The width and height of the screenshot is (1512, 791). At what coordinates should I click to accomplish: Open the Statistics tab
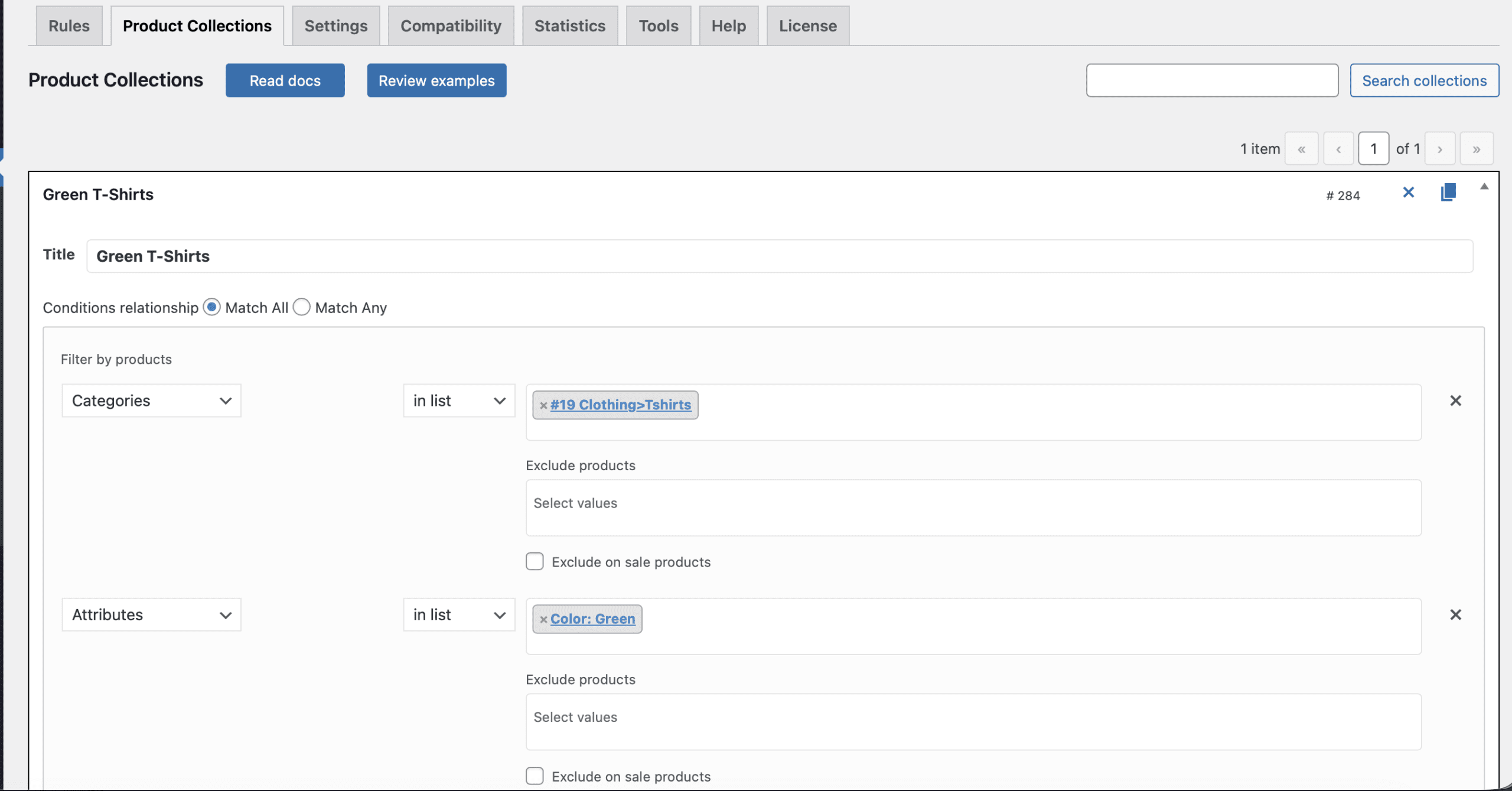tap(569, 26)
